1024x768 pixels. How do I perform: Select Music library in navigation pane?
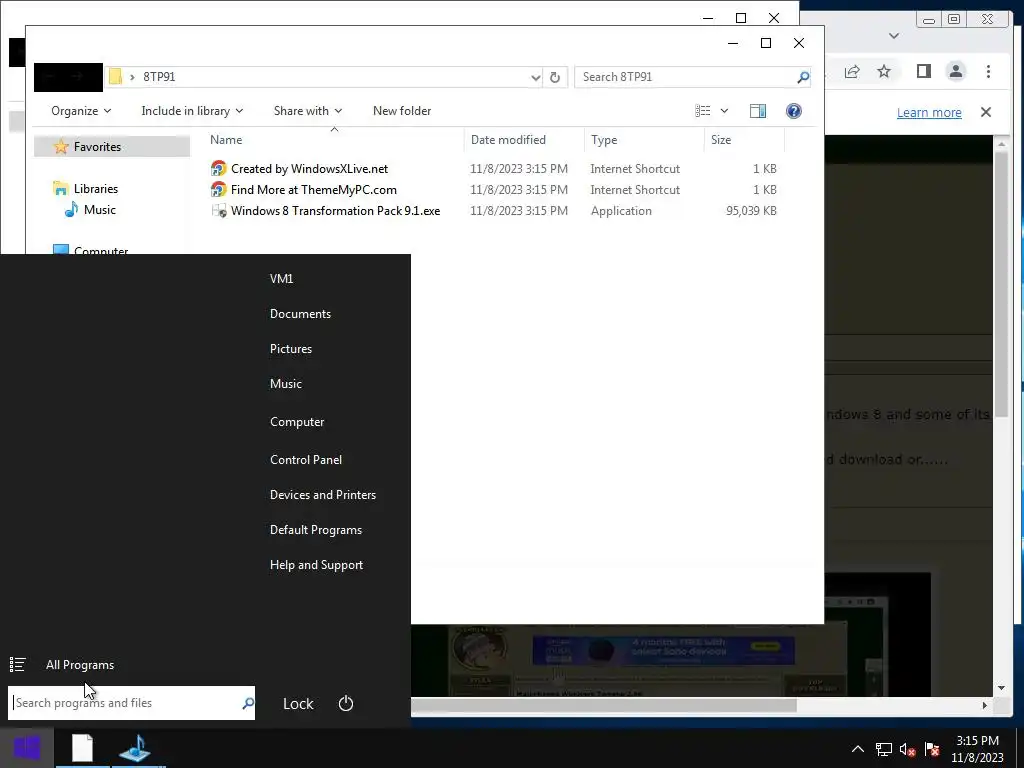click(x=99, y=210)
